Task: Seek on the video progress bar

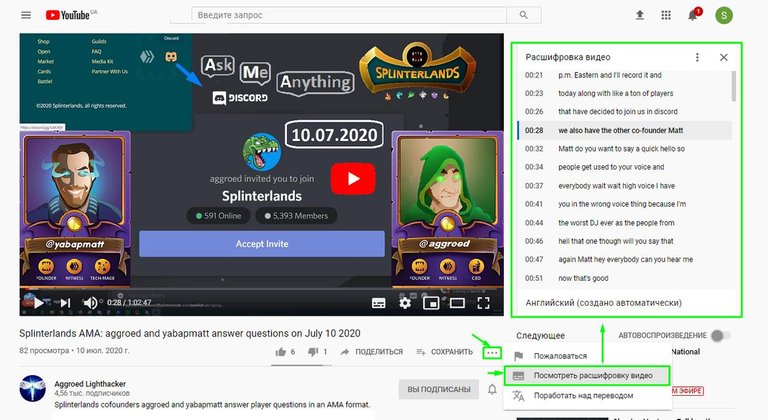Action: tap(262, 288)
